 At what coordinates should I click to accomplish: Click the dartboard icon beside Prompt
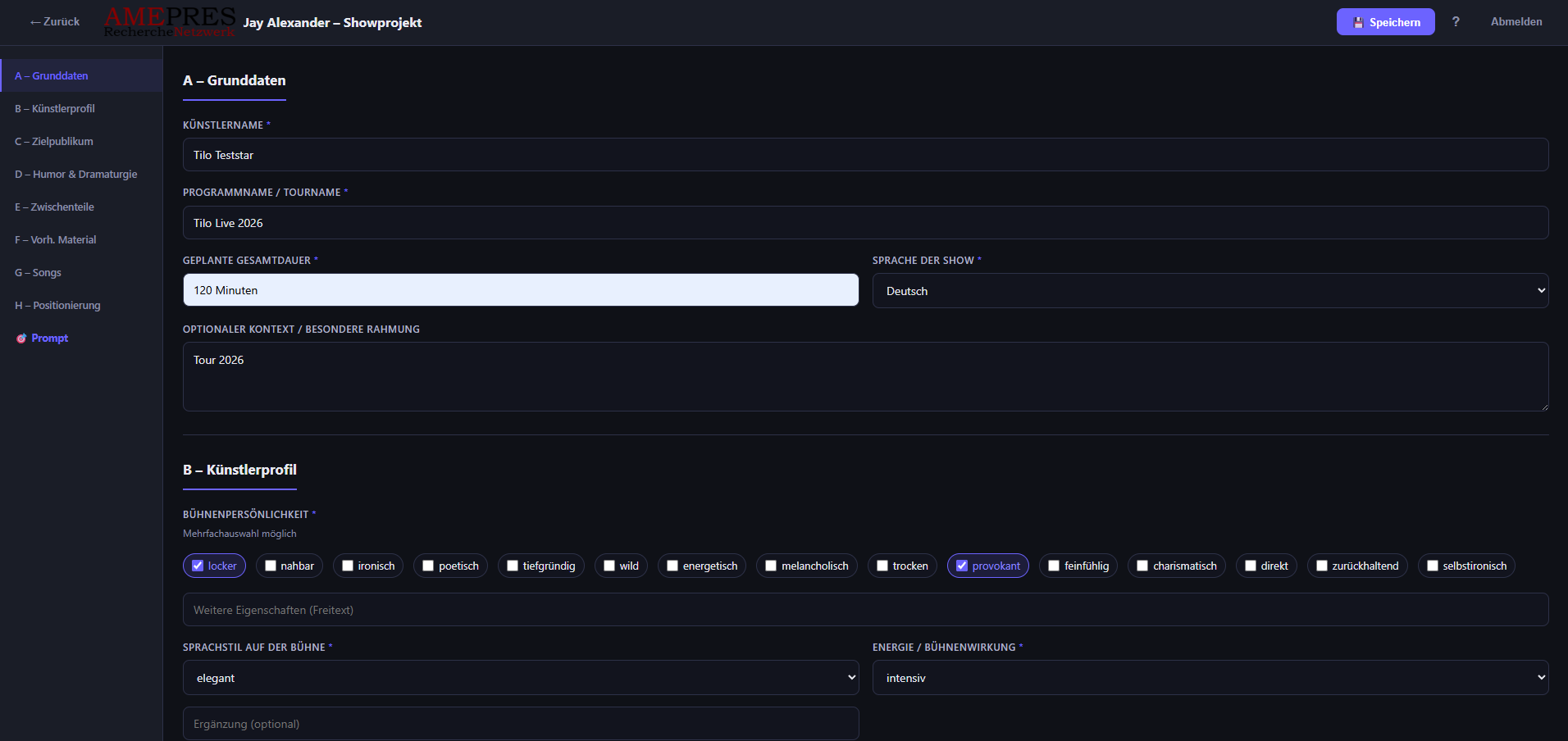tap(21, 338)
